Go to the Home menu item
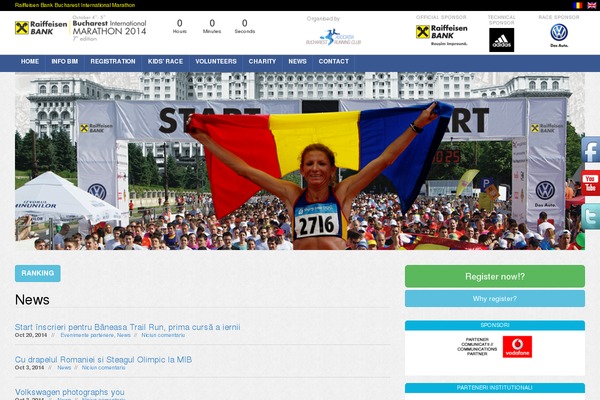600x400 pixels. [x=30, y=62]
